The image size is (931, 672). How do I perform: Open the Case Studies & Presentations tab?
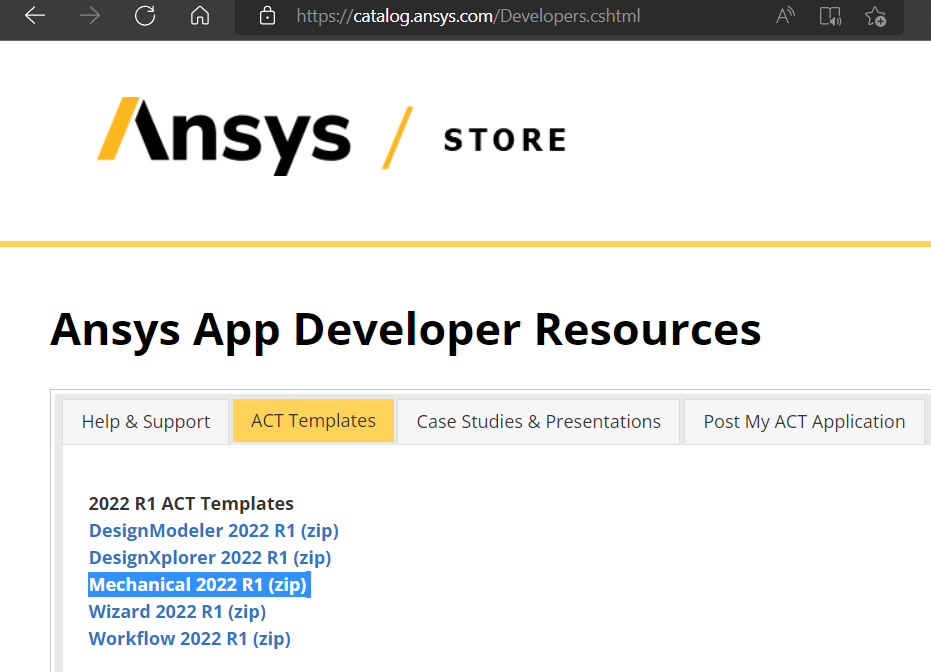(539, 421)
